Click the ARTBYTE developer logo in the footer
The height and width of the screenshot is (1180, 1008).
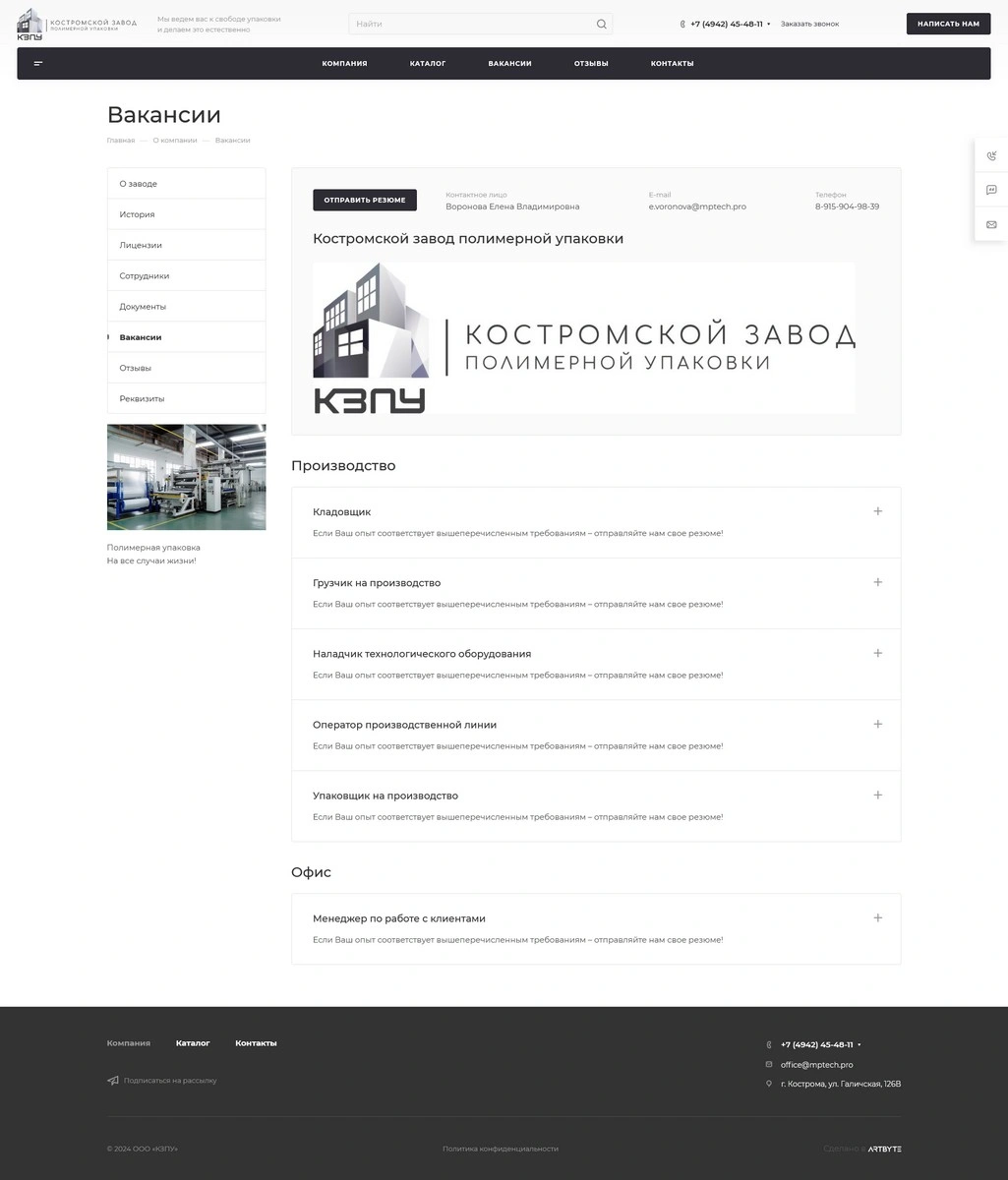pyautogui.click(x=884, y=1149)
